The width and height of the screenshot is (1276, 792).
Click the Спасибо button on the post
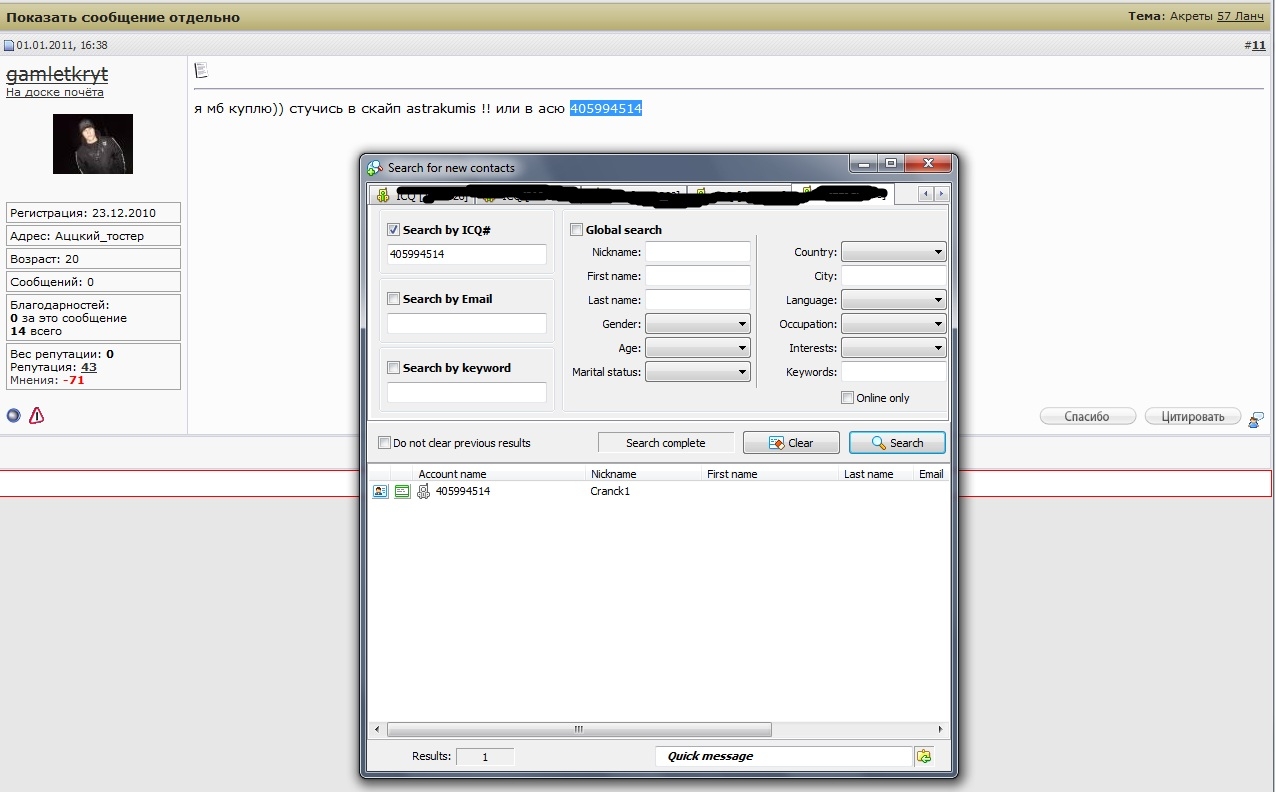1088,417
